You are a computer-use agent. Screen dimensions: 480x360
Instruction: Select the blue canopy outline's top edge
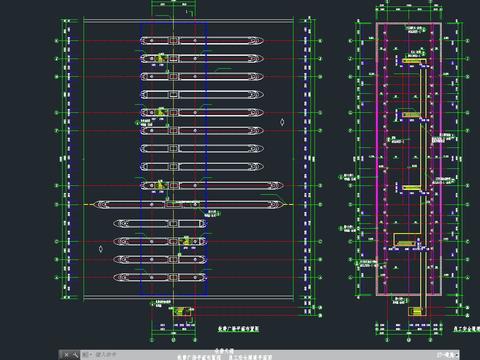tap(174, 23)
